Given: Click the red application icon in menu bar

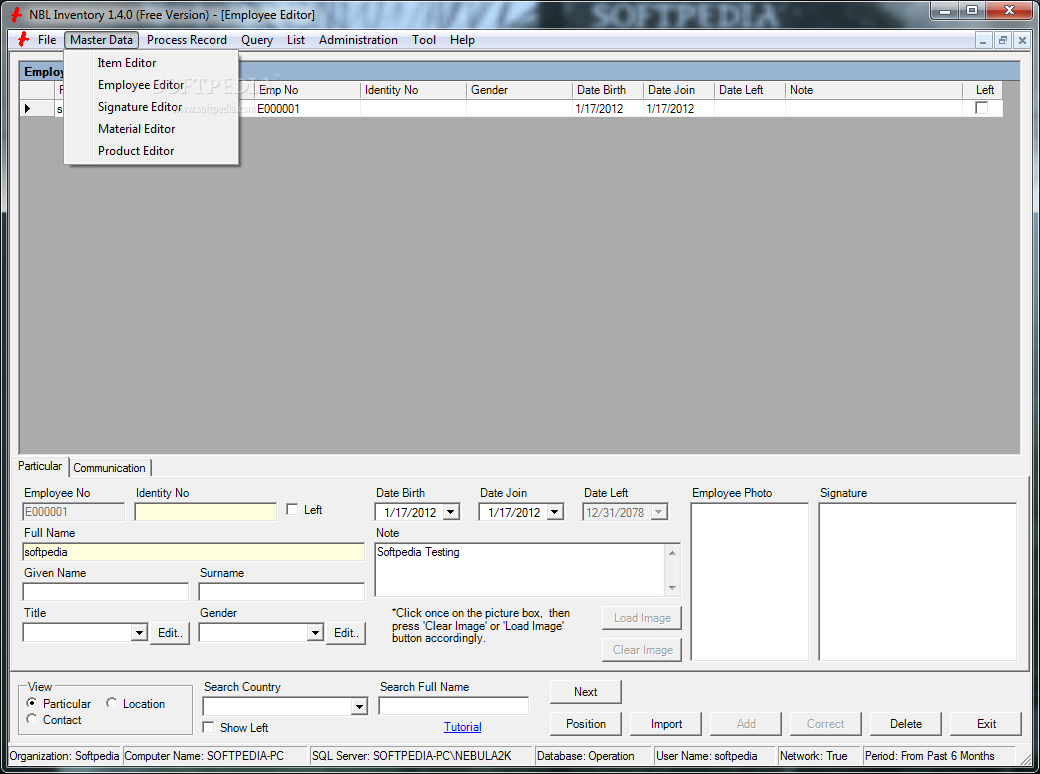Looking at the screenshot, I should pos(23,40).
